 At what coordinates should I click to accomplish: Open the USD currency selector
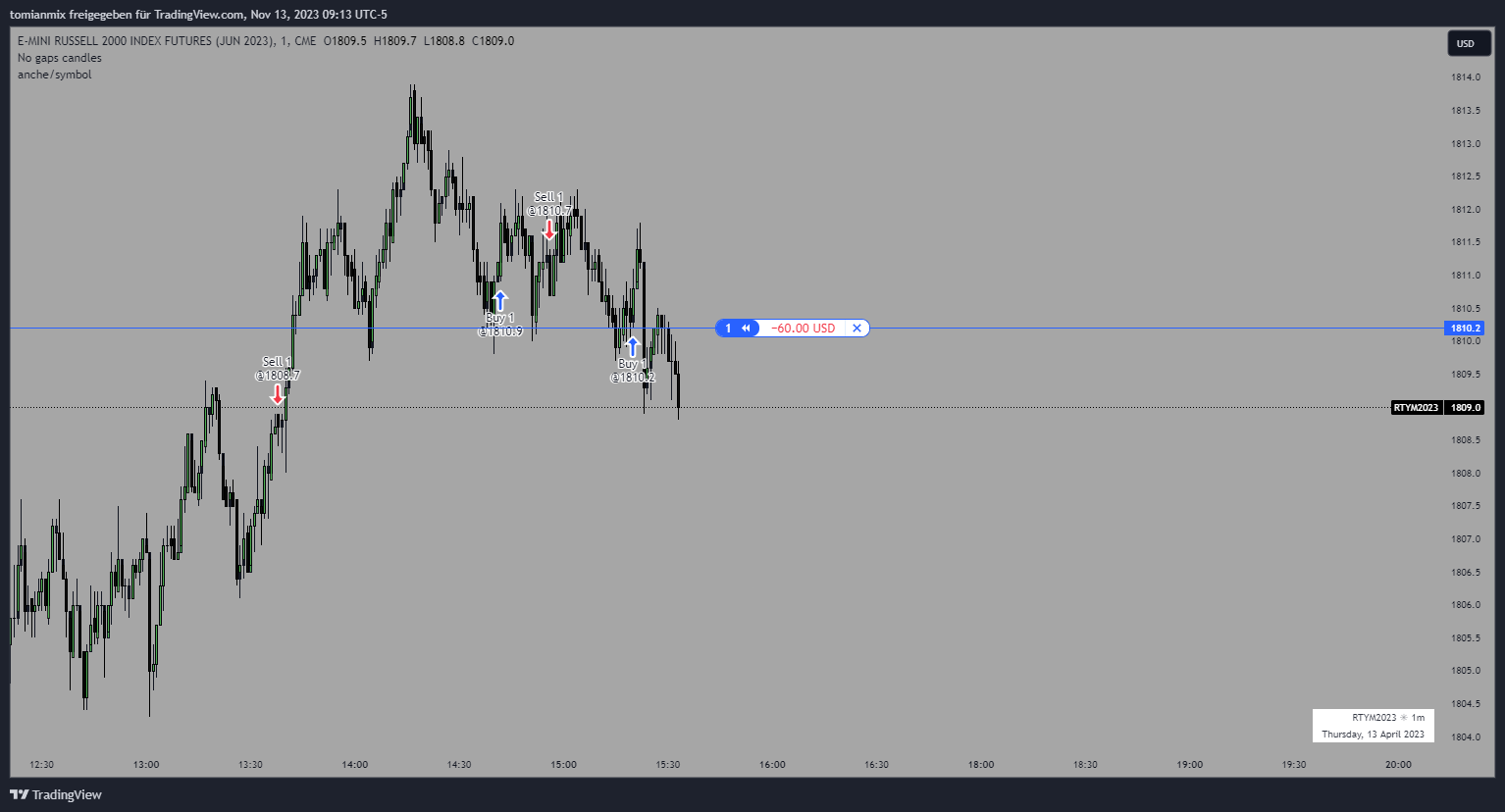click(x=1466, y=43)
